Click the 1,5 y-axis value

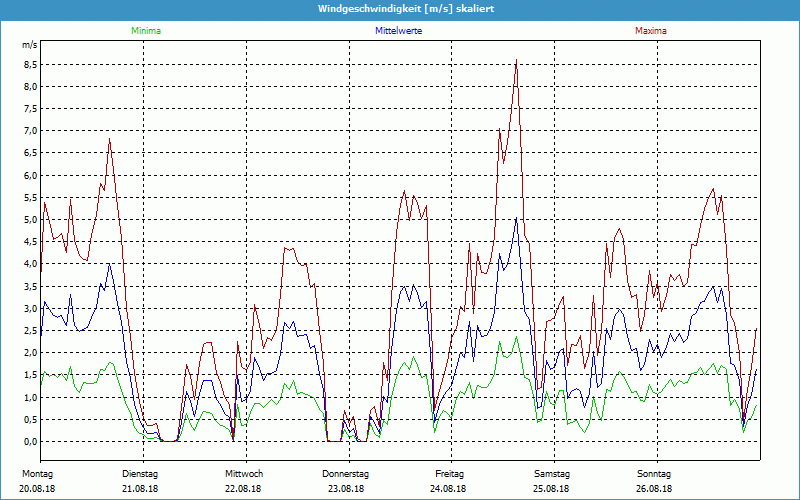point(31,375)
